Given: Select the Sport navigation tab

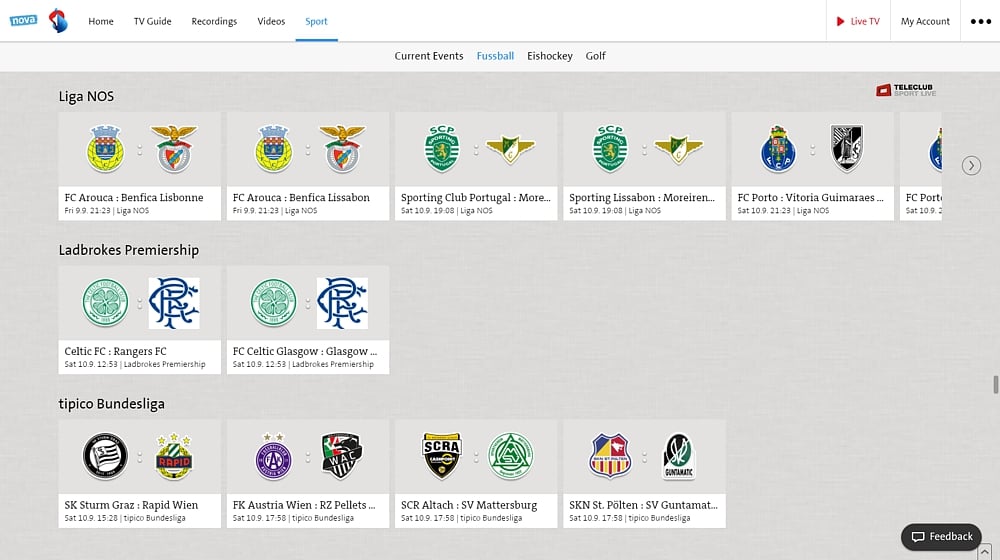Looking at the screenshot, I should coord(316,21).
